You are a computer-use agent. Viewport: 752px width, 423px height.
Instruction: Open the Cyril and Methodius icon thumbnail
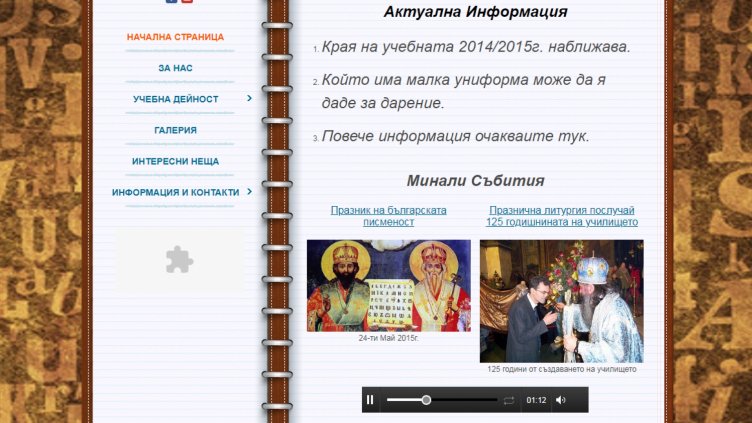tap(389, 286)
